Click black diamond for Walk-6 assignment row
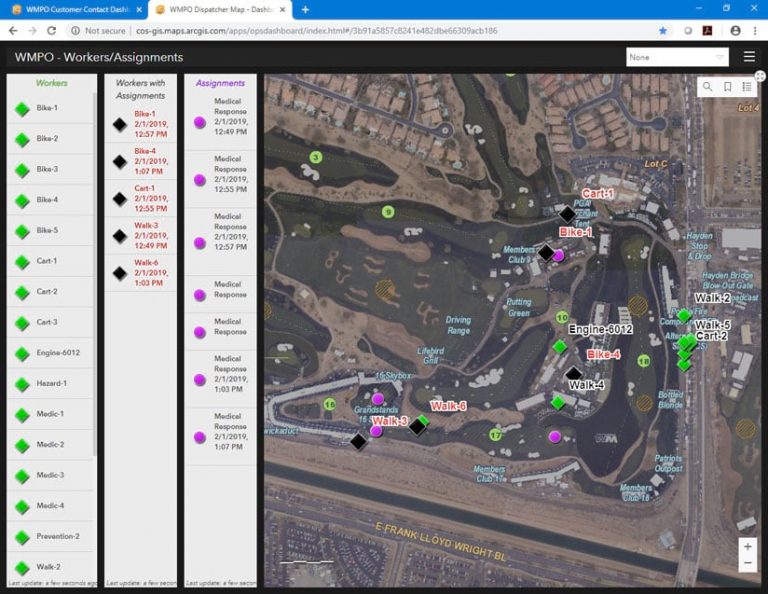The height and width of the screenshot is (594, 768). pos(120,273)
